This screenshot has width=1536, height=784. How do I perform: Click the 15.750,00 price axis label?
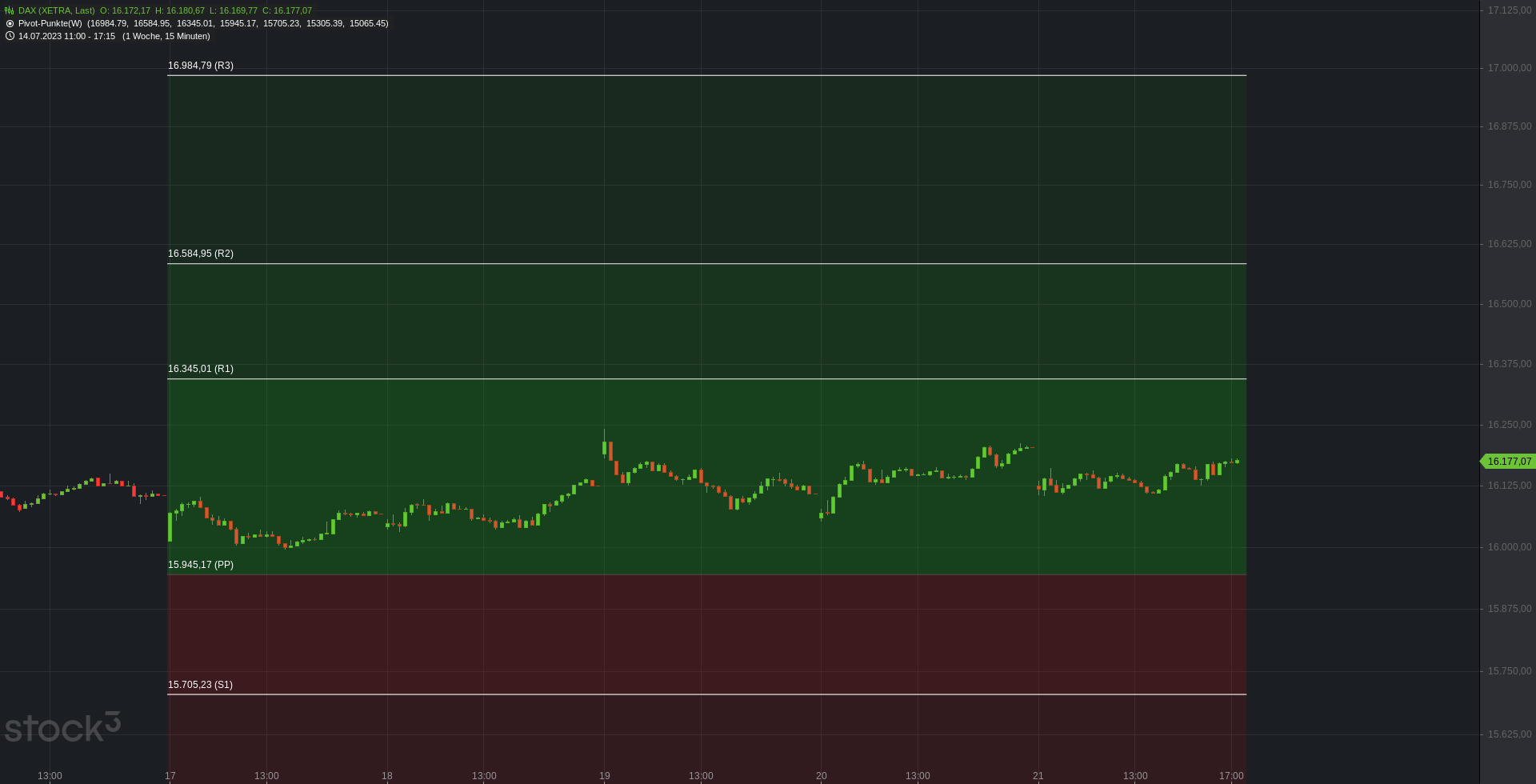coord(1510,671)
